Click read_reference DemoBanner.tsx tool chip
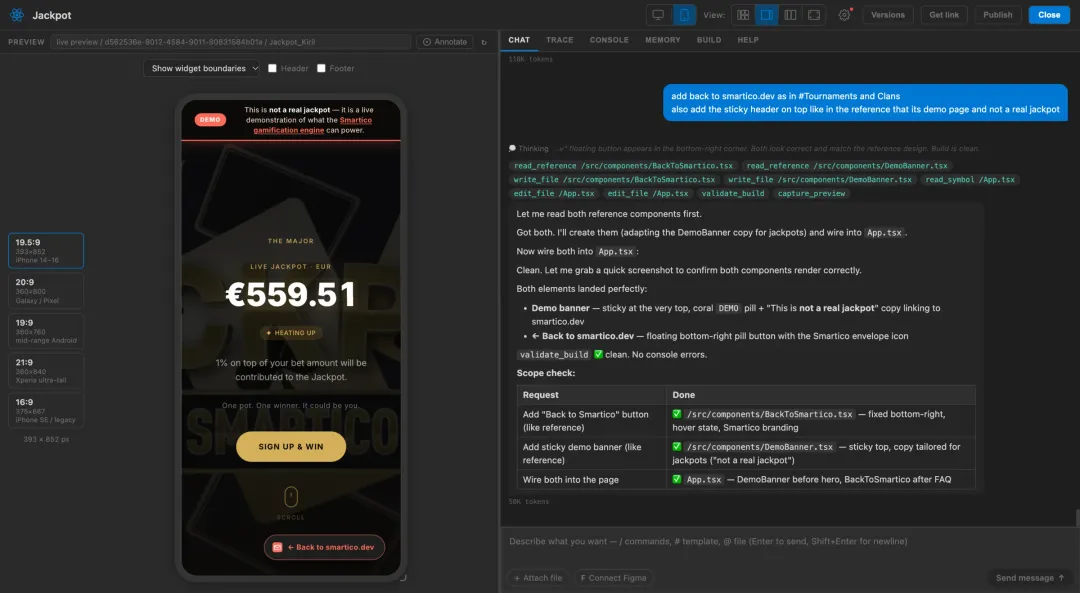 tap(847, 166)
